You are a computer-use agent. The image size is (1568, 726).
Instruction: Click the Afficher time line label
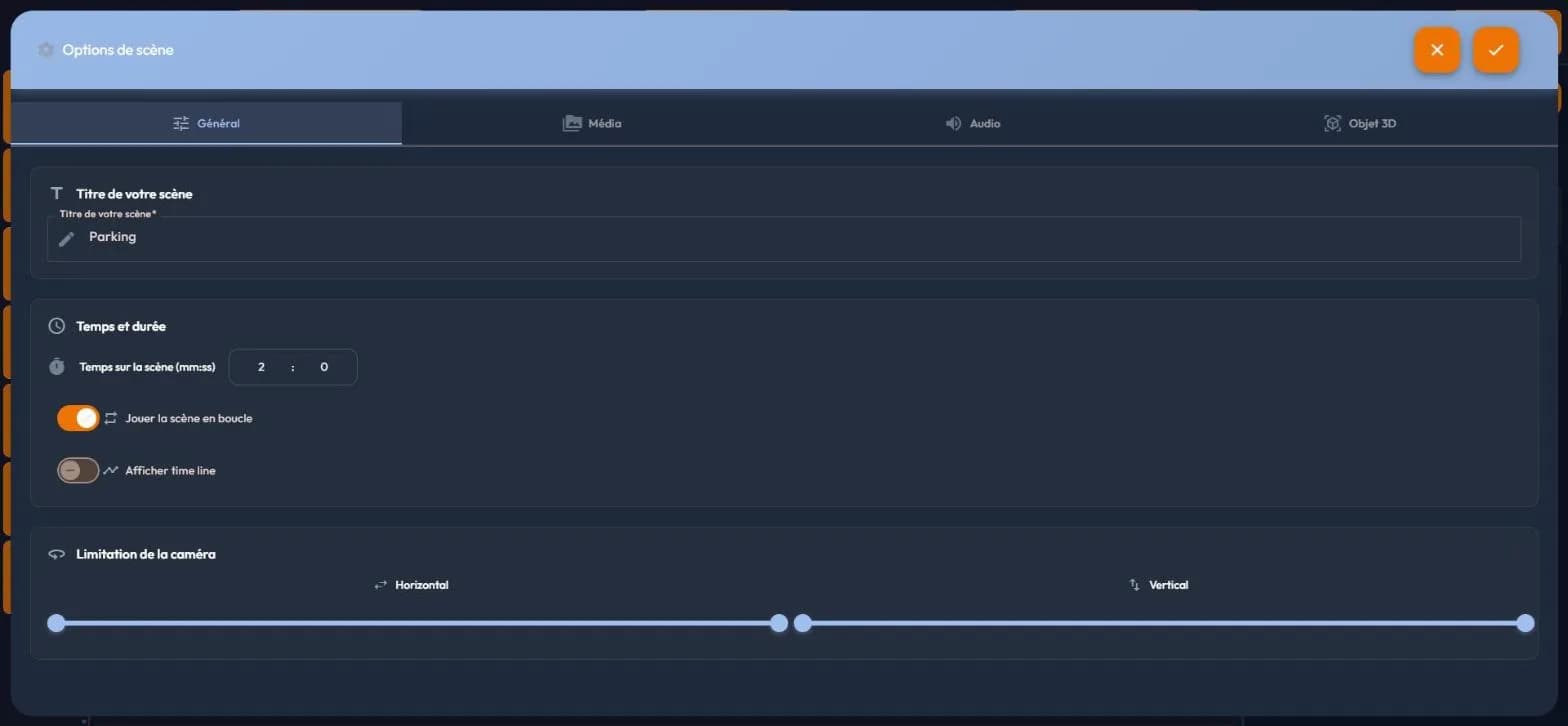tap(170, 470)
